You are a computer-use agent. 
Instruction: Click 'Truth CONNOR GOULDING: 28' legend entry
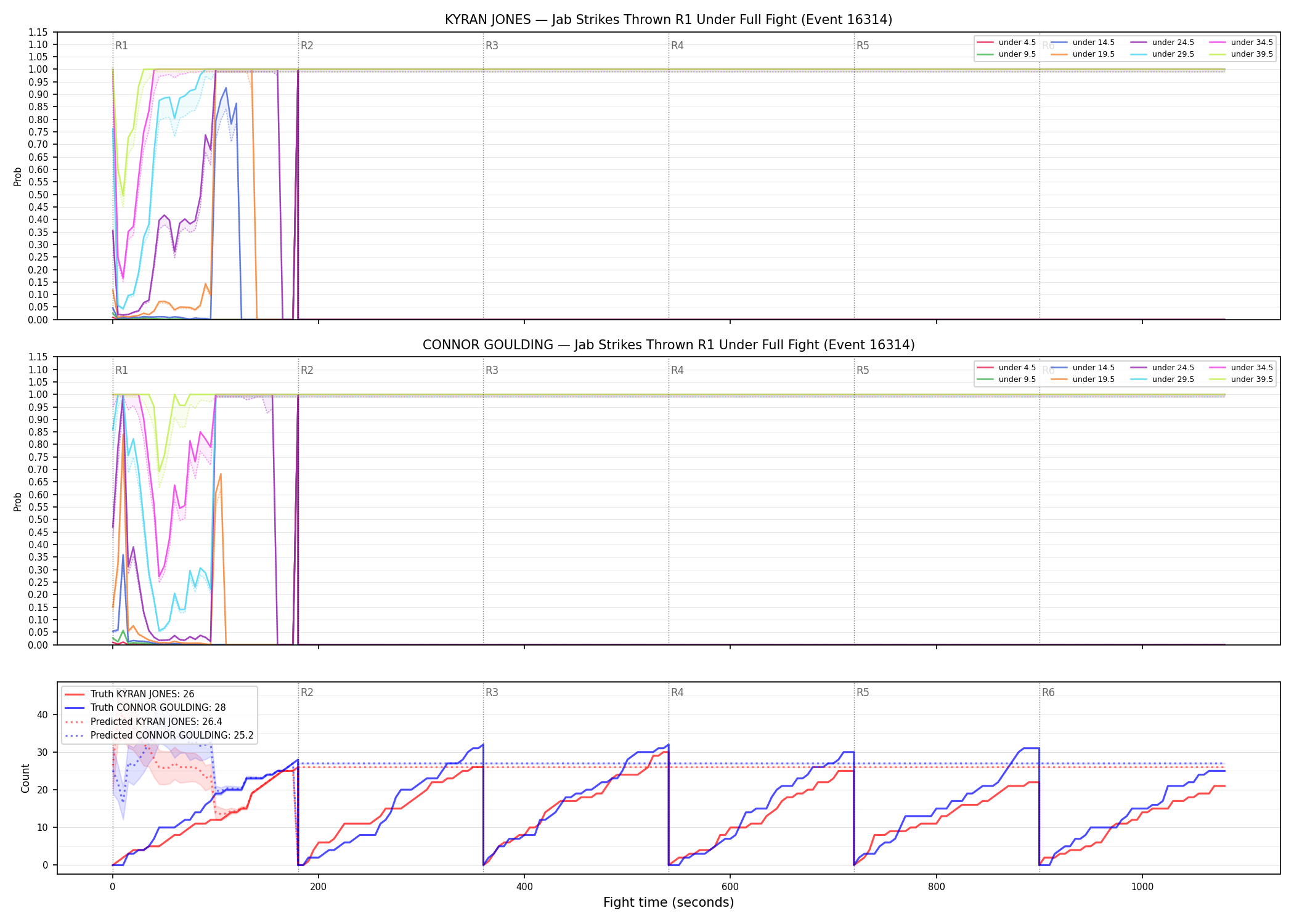[x=145, y=708]
